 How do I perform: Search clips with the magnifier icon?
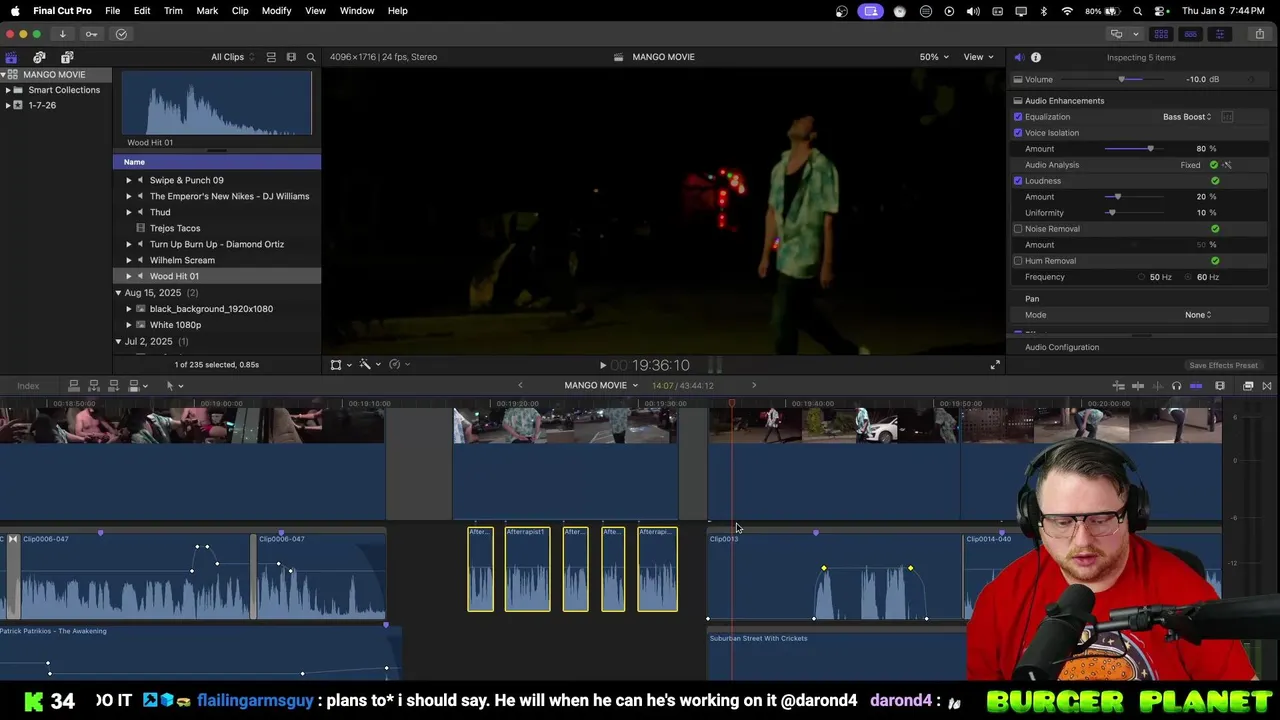(x=311, y=57)
